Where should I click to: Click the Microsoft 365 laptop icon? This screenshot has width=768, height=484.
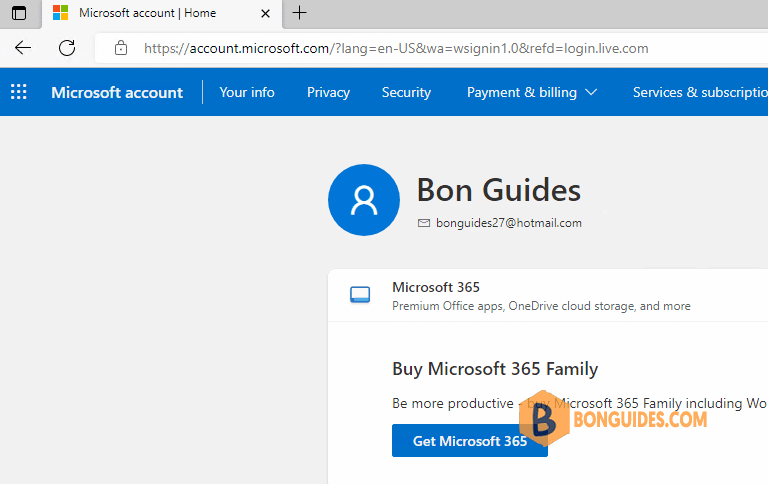(x=360, y=294)
